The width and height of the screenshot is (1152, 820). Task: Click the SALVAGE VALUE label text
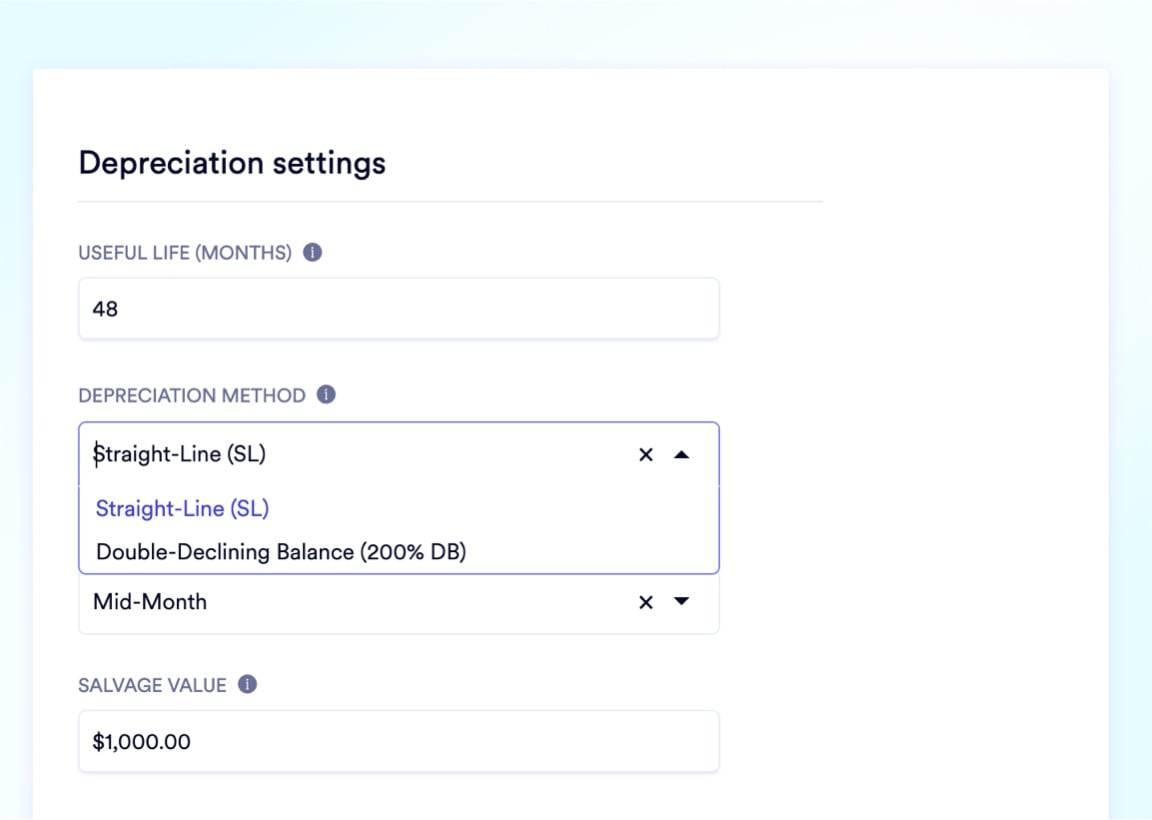click(x=152, y=685)
